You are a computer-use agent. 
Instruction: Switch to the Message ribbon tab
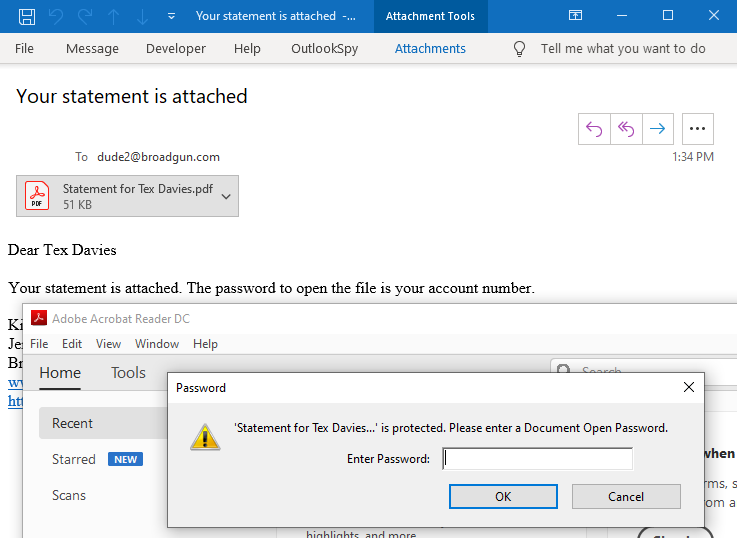92,48
